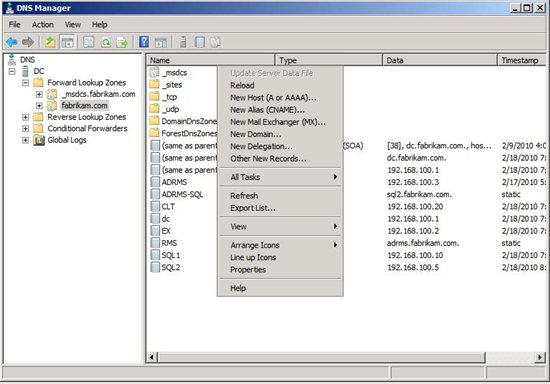Click the blue Back arrow in toolbar
550x384 pixels.
[x=12, y=42]
